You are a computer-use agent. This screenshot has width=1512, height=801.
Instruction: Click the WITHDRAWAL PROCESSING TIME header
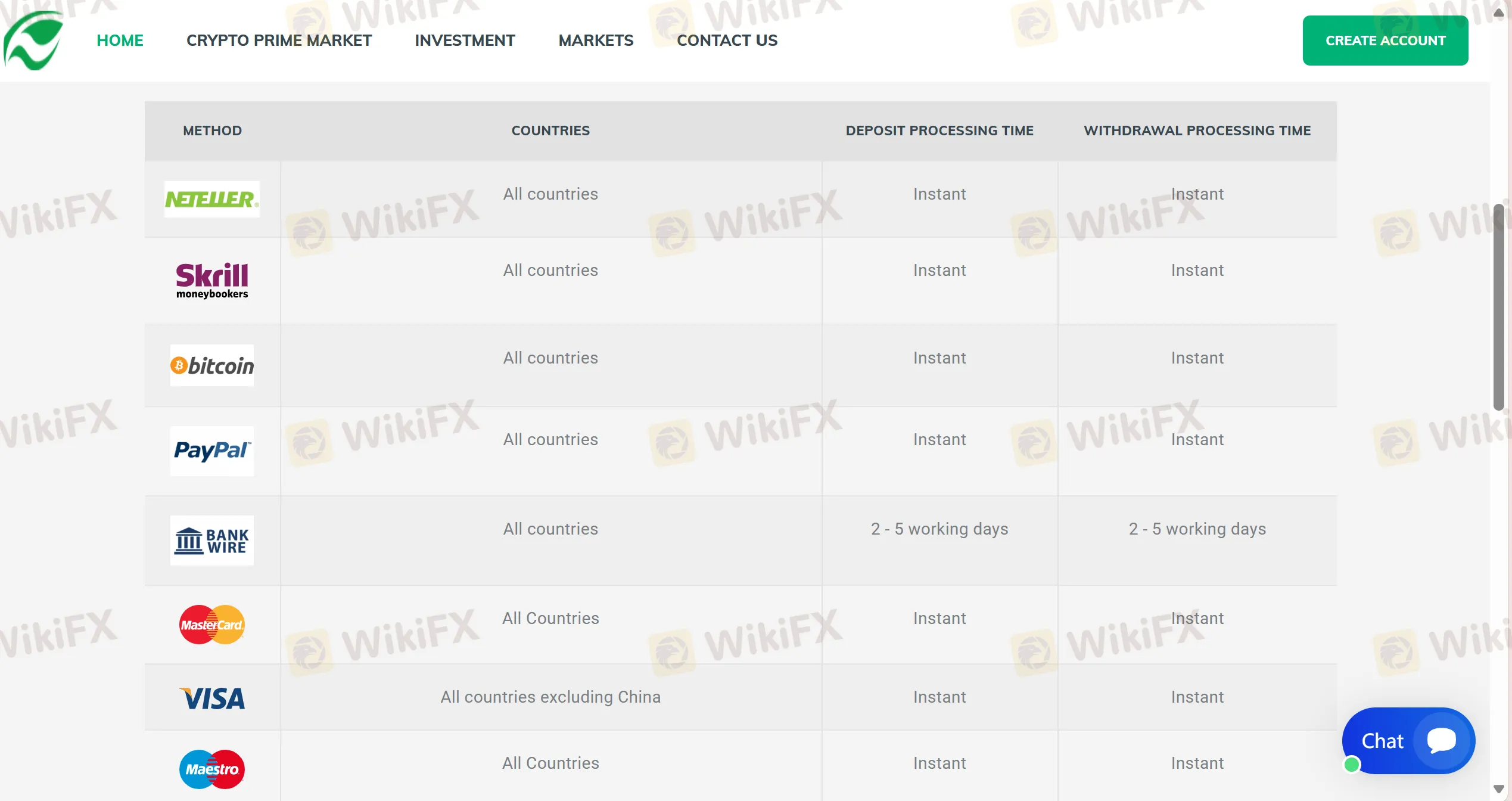click(x=1197, y=131)
